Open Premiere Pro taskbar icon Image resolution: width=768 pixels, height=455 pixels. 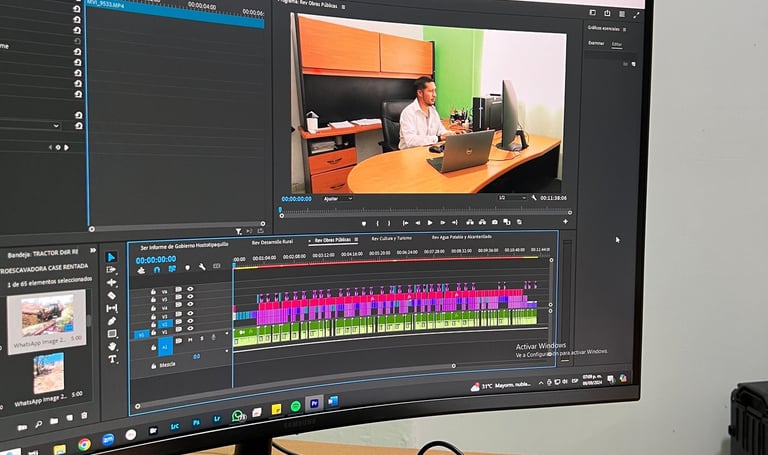point(314,404)
